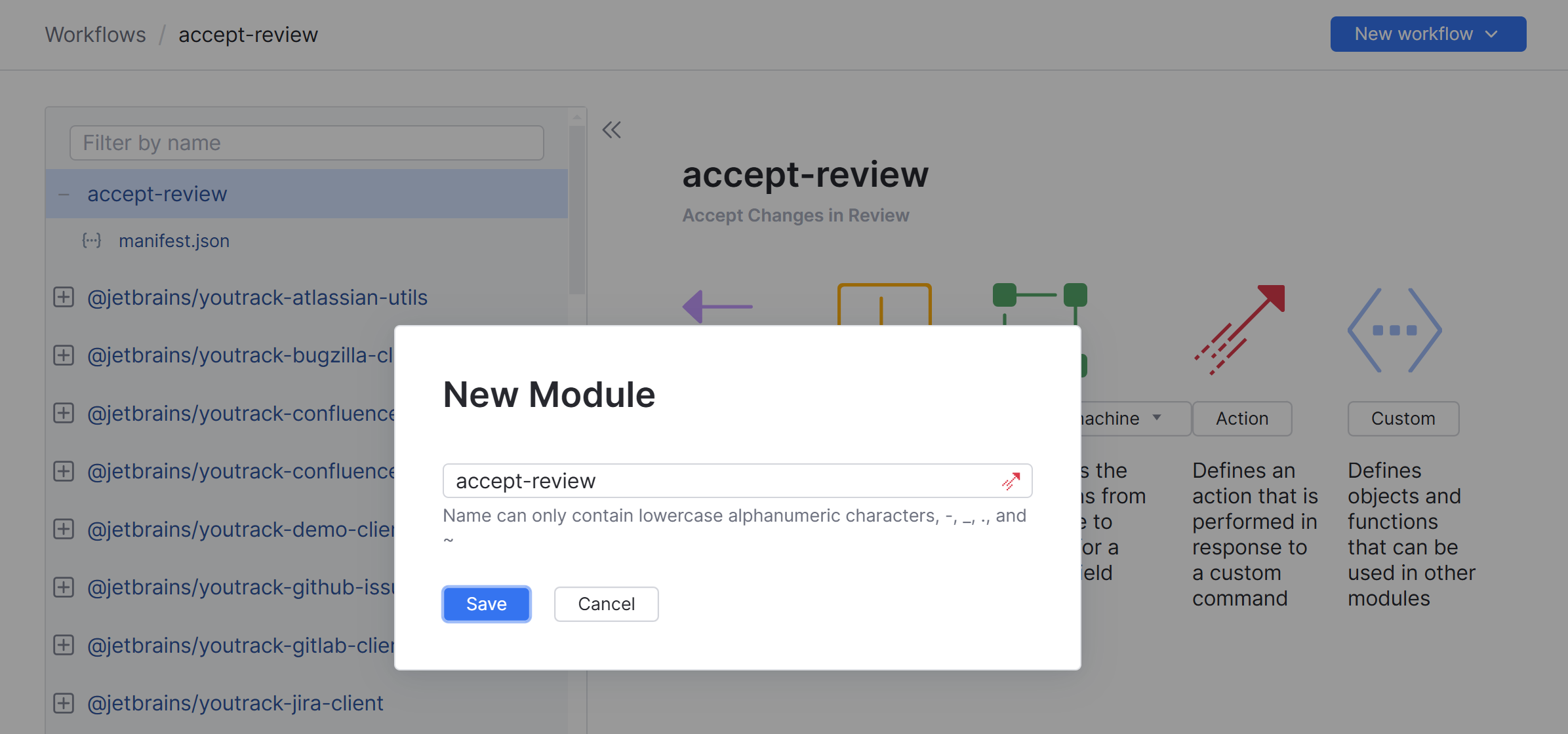Cancel the New Module dialog
1568x734 pixels.
606,604
